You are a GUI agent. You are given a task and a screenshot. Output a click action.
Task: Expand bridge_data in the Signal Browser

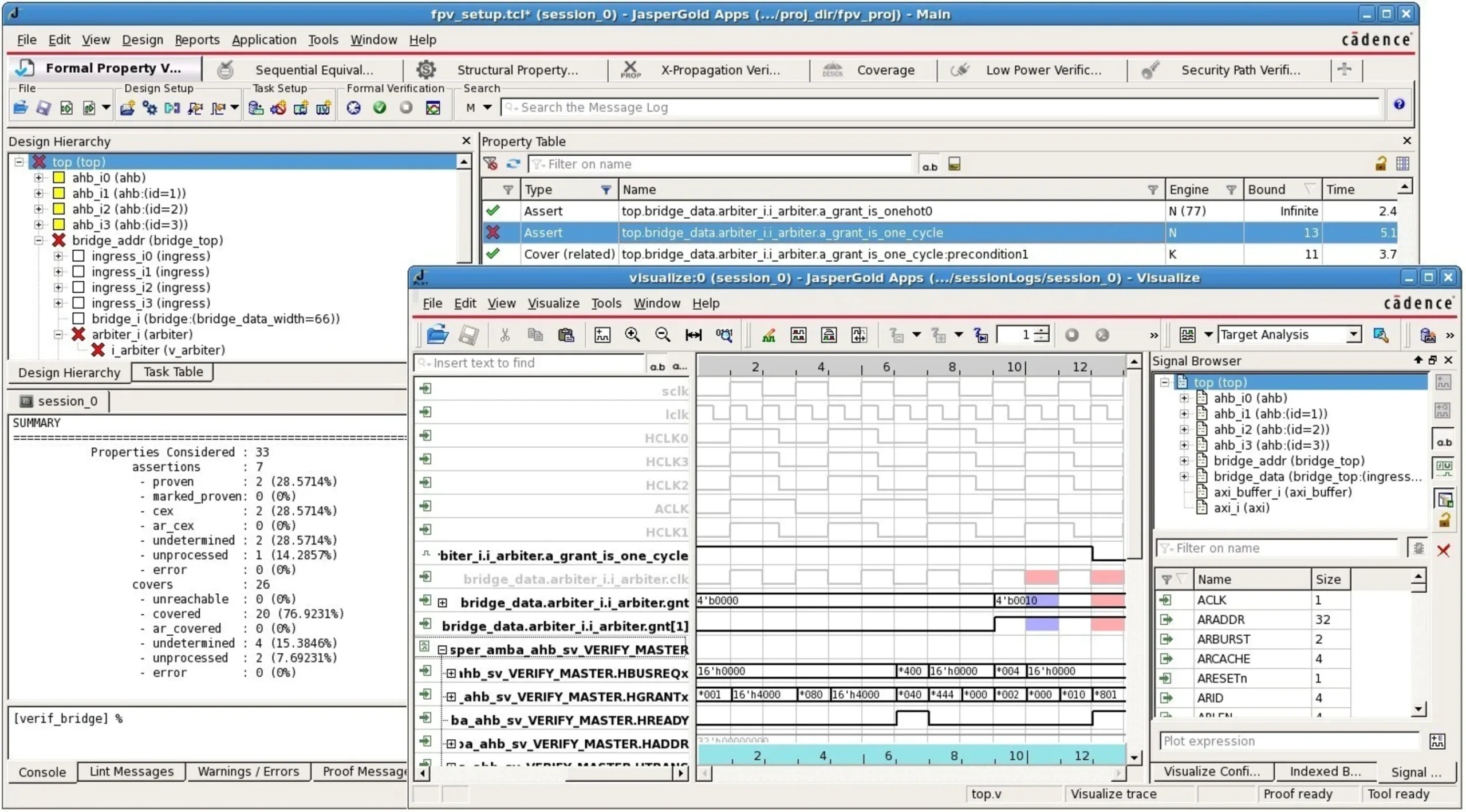1184,477
